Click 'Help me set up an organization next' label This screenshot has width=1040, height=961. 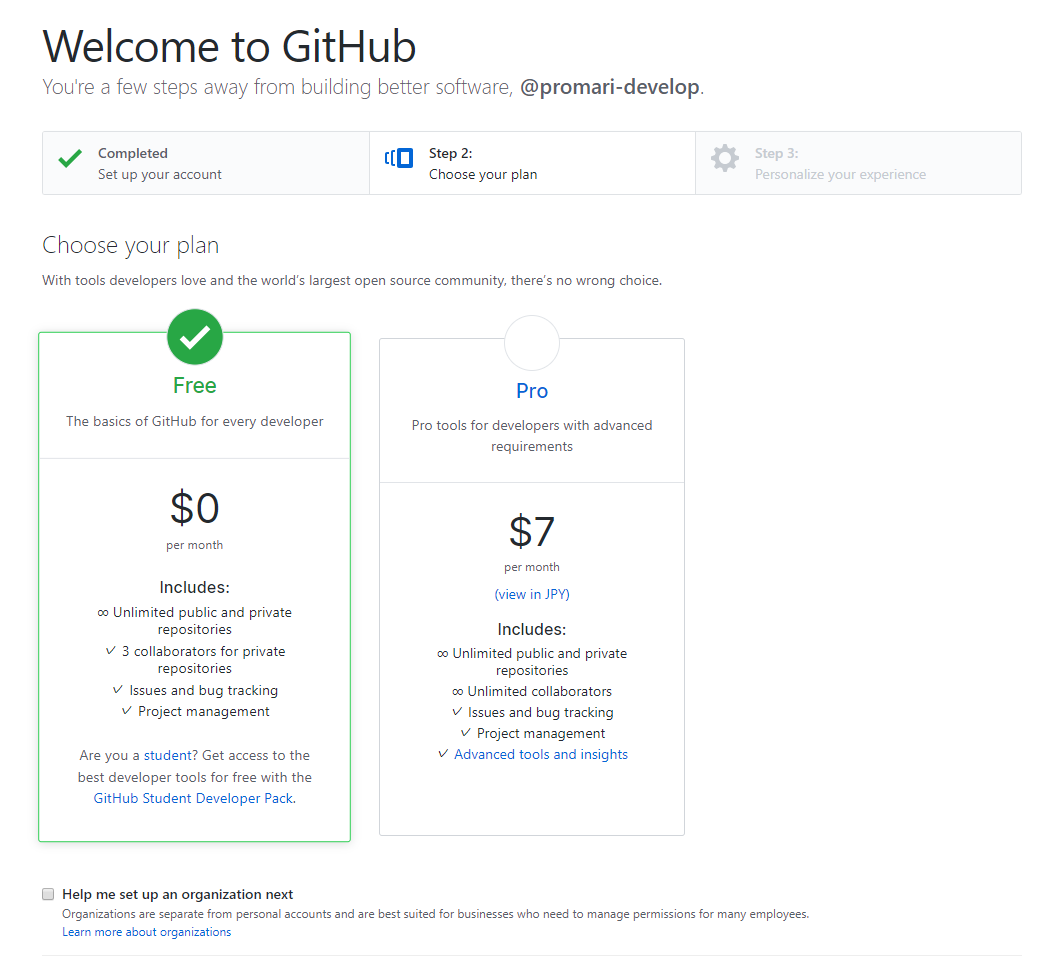pos(178,895)
